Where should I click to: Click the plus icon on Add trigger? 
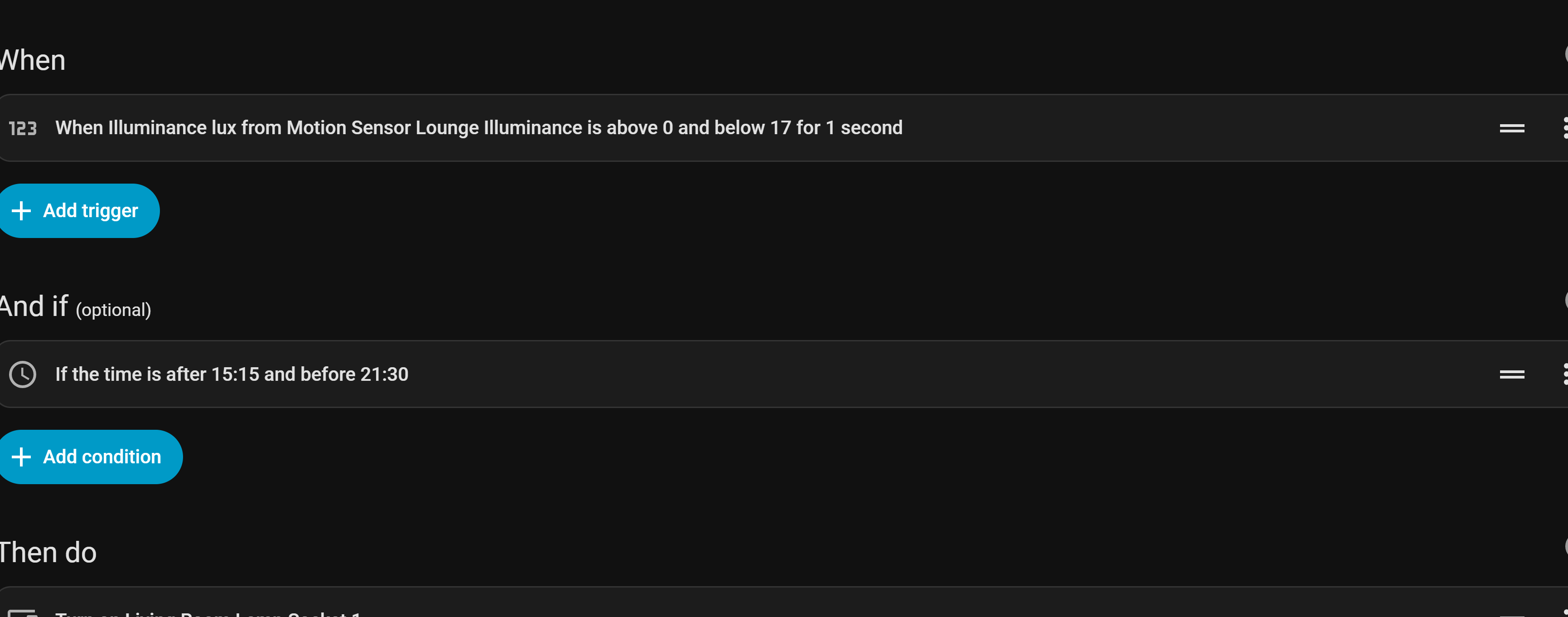21,211
